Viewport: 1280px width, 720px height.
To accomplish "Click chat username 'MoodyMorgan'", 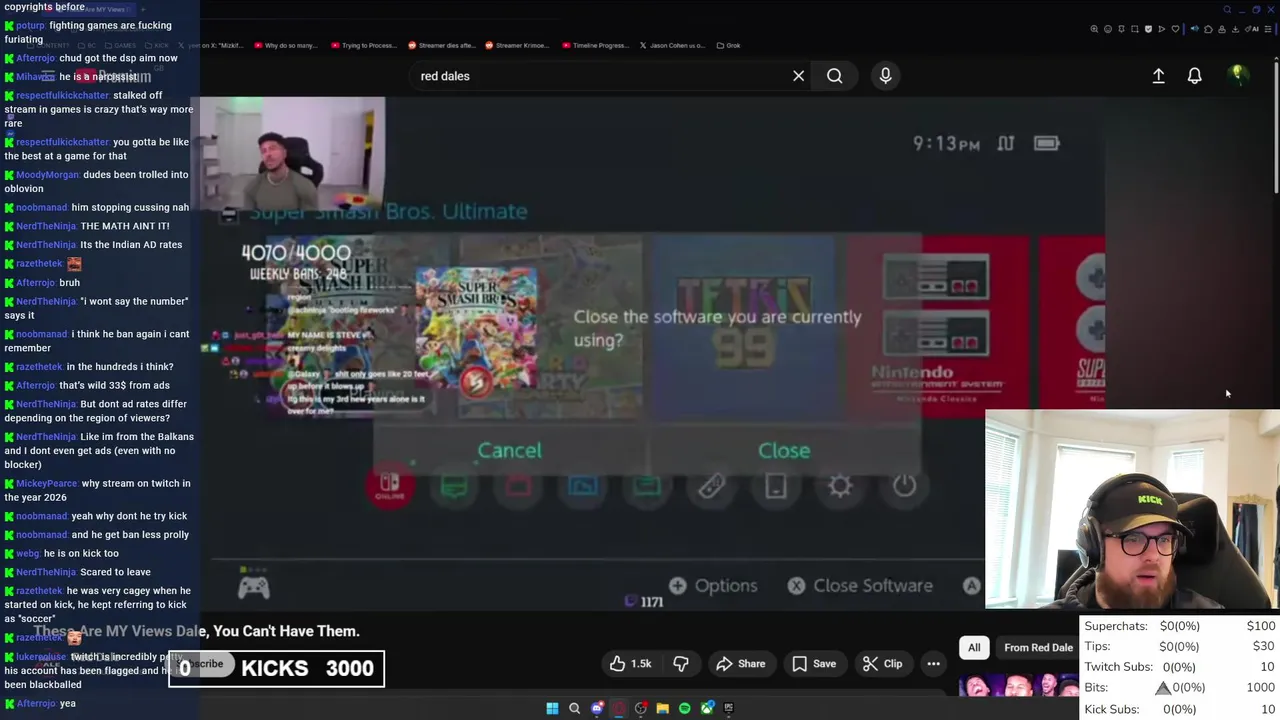I will point(47,175).
